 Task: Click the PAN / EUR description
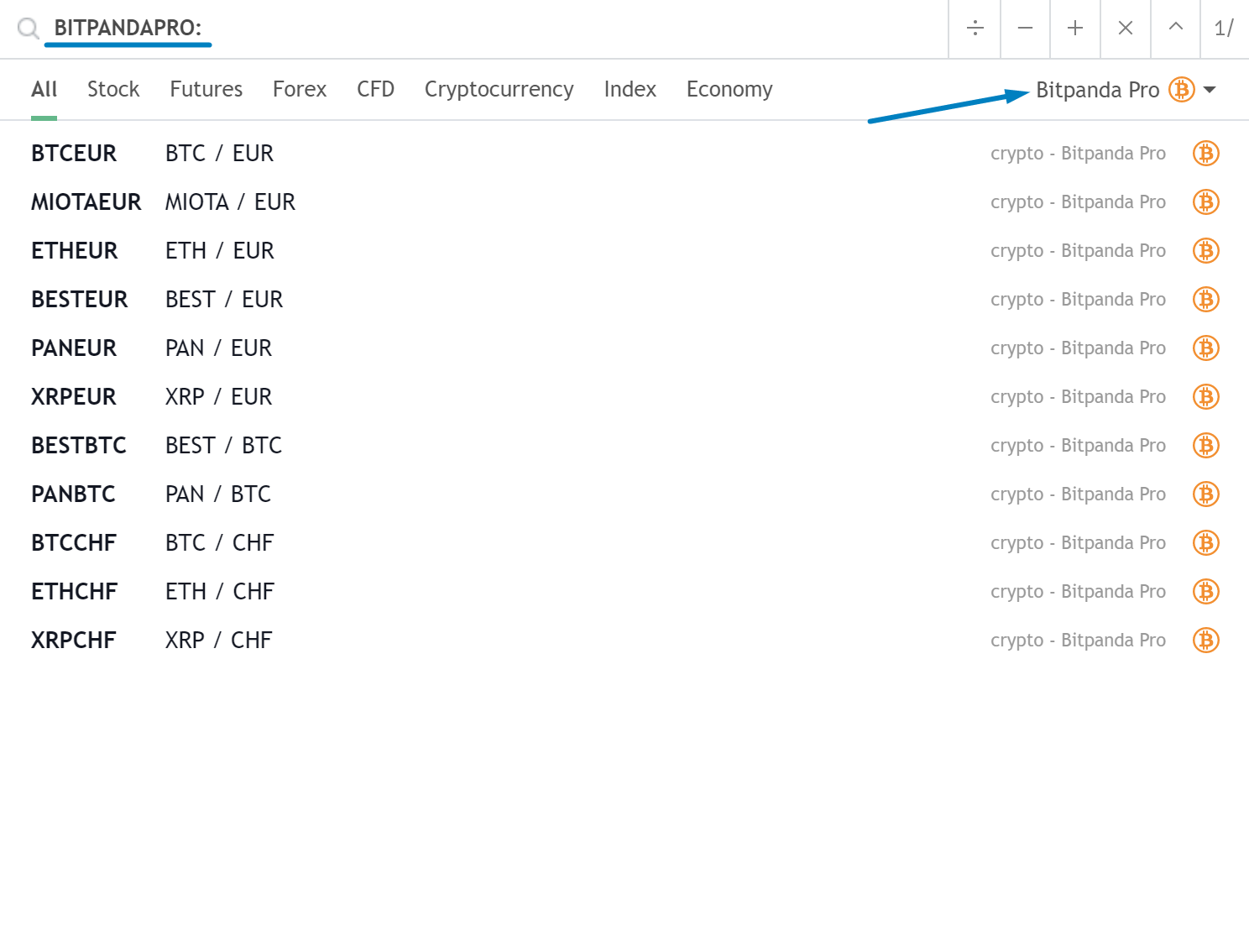click(218, 348)
